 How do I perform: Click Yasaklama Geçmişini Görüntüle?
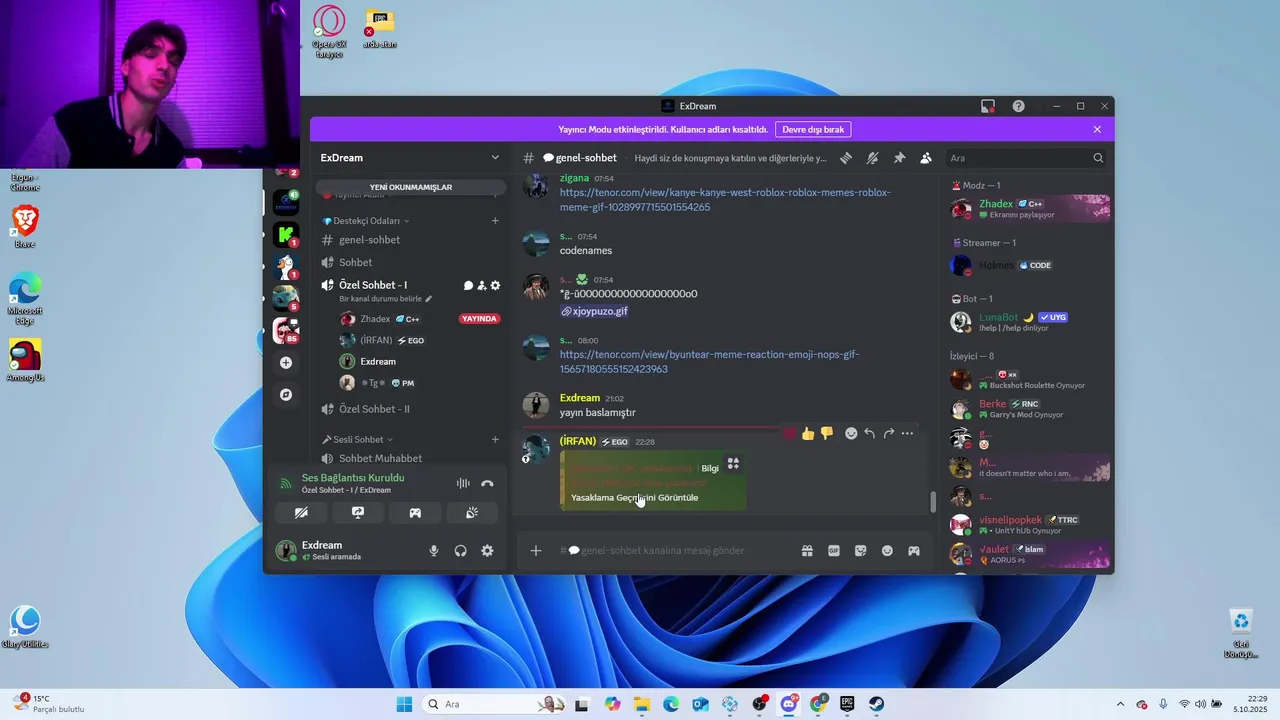point(634,497)
